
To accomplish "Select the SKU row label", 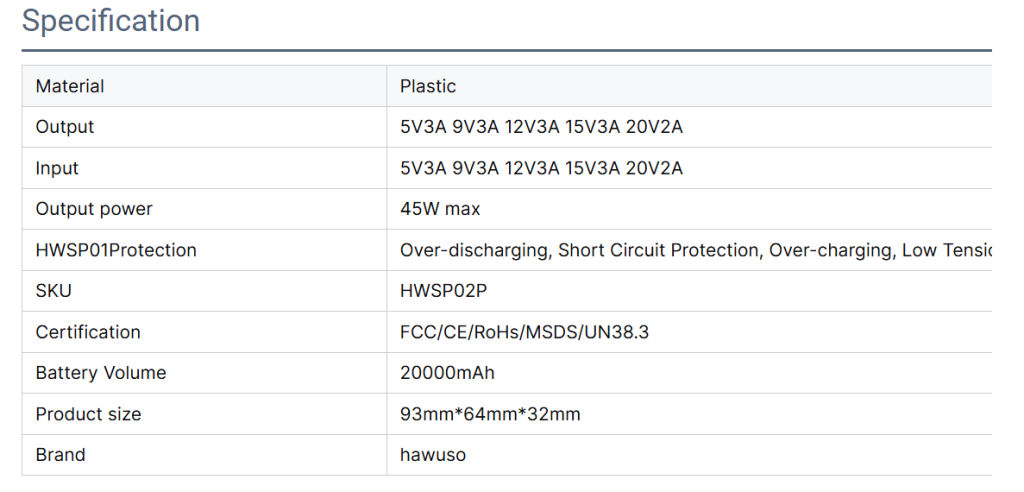I will (54, 291).
